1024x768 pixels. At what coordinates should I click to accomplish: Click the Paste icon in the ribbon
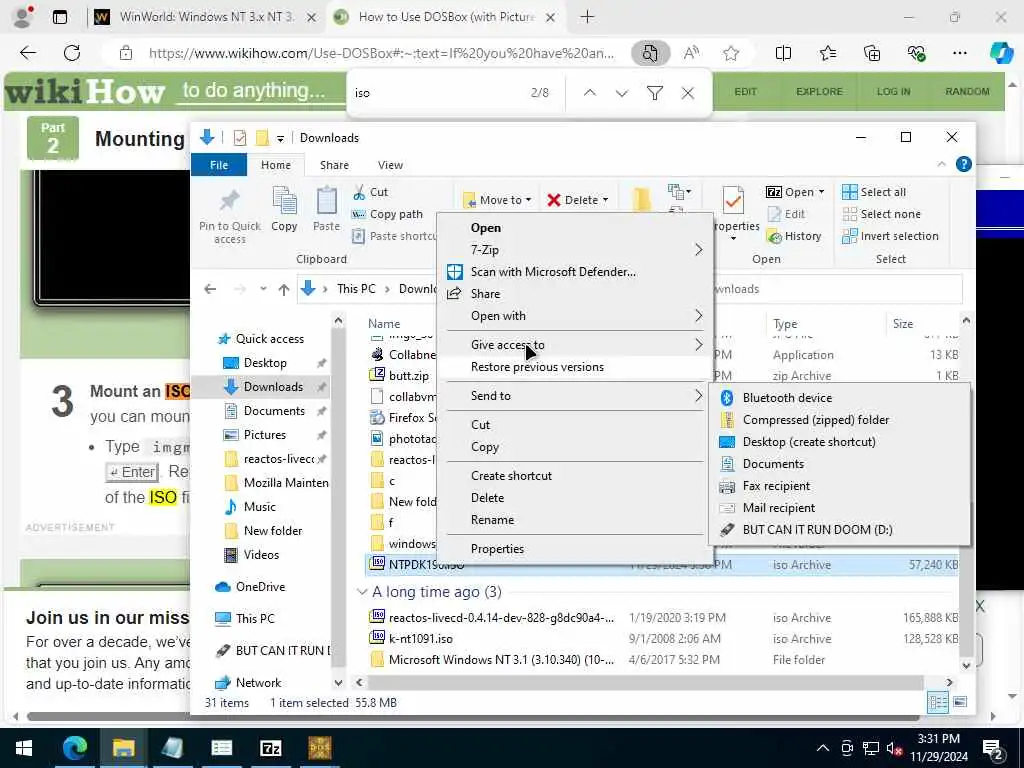point(326,201)
